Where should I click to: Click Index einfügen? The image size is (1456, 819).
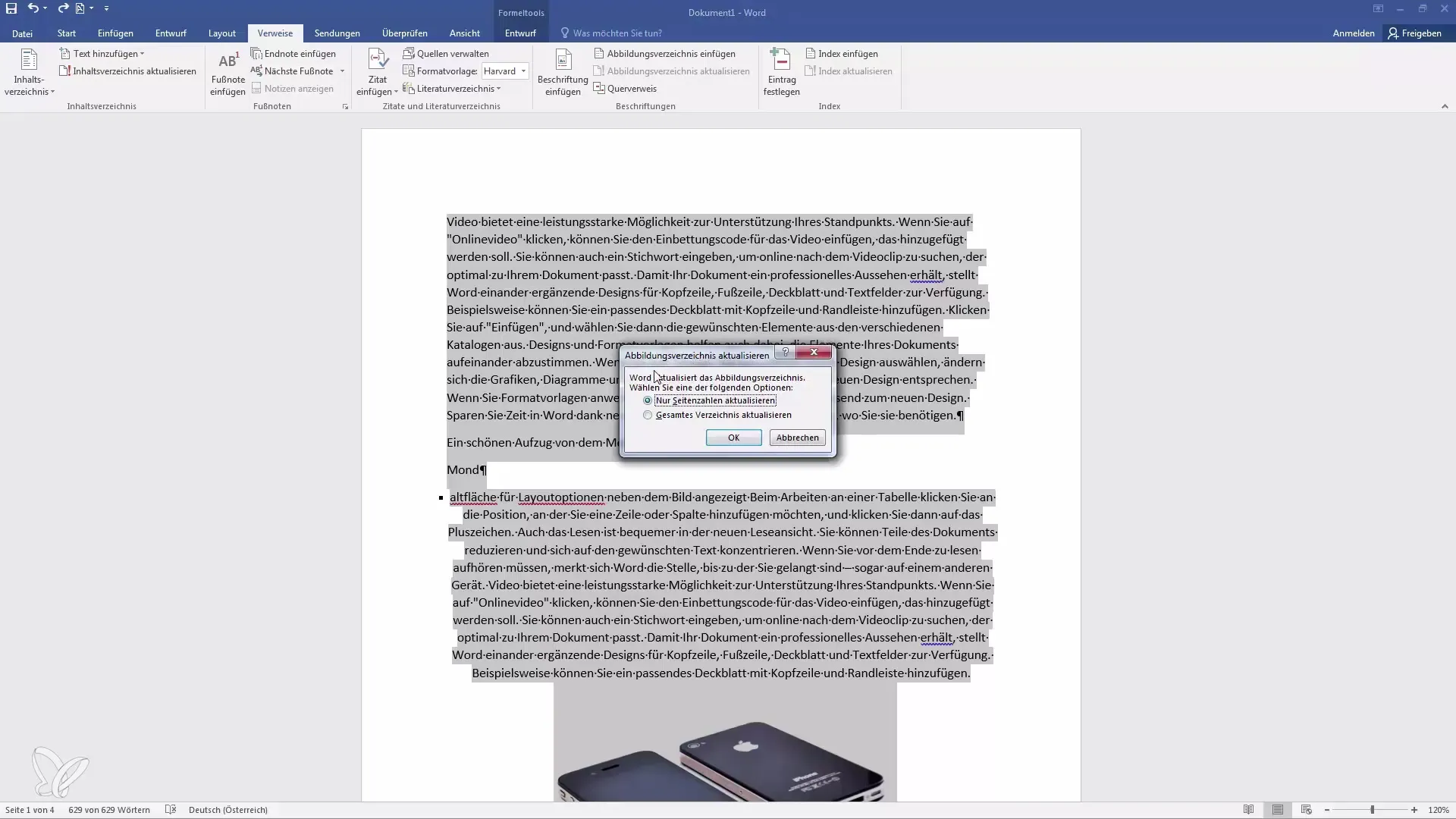pos(841,54)
